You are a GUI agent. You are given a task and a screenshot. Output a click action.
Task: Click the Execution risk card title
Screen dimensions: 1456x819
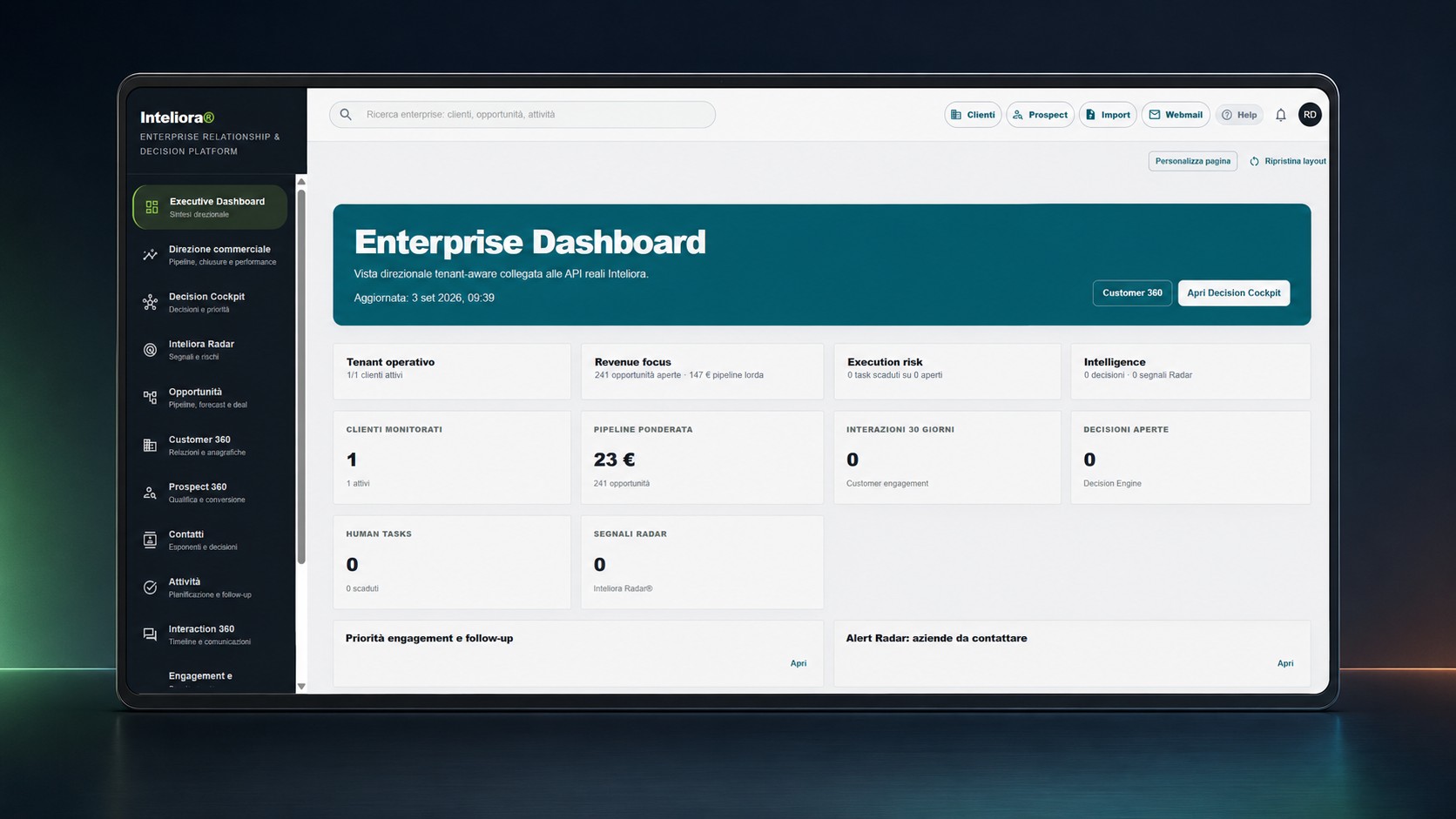pos(885,362)
